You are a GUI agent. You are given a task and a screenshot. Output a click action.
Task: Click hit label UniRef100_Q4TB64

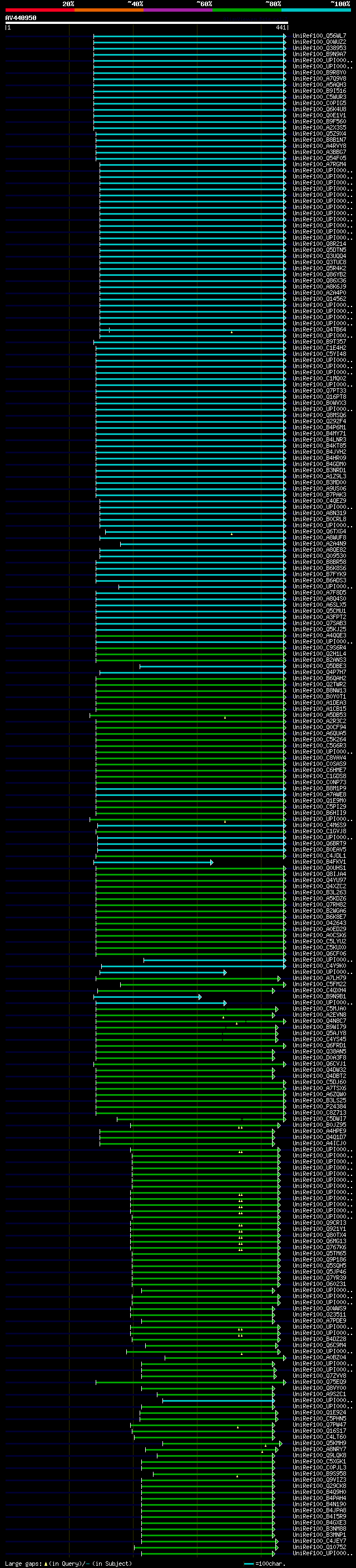coord(319,330)
